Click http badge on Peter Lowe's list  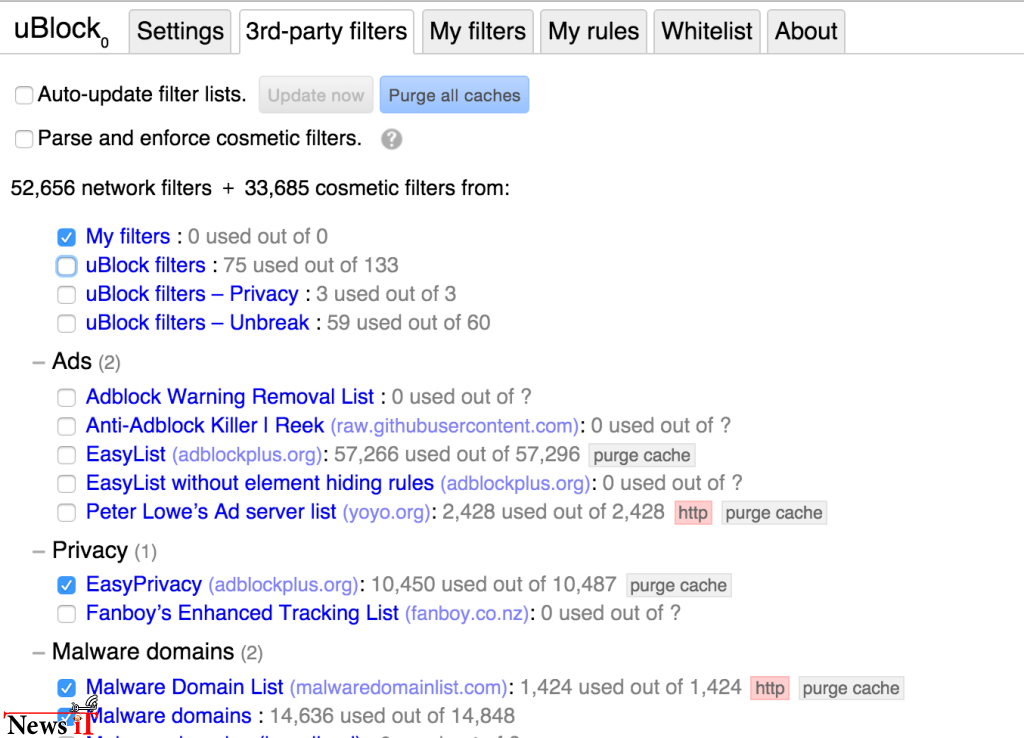[693, 513]
